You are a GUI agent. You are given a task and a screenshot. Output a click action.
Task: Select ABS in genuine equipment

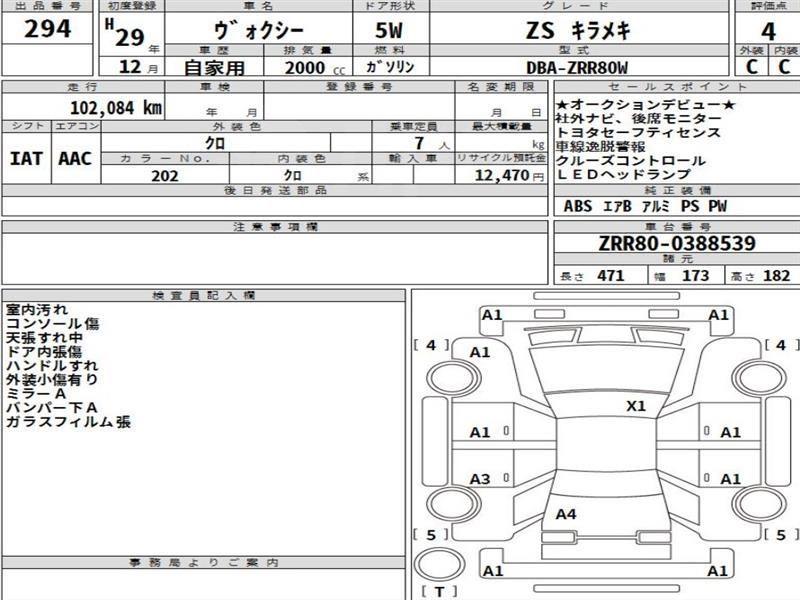(578, 206)
